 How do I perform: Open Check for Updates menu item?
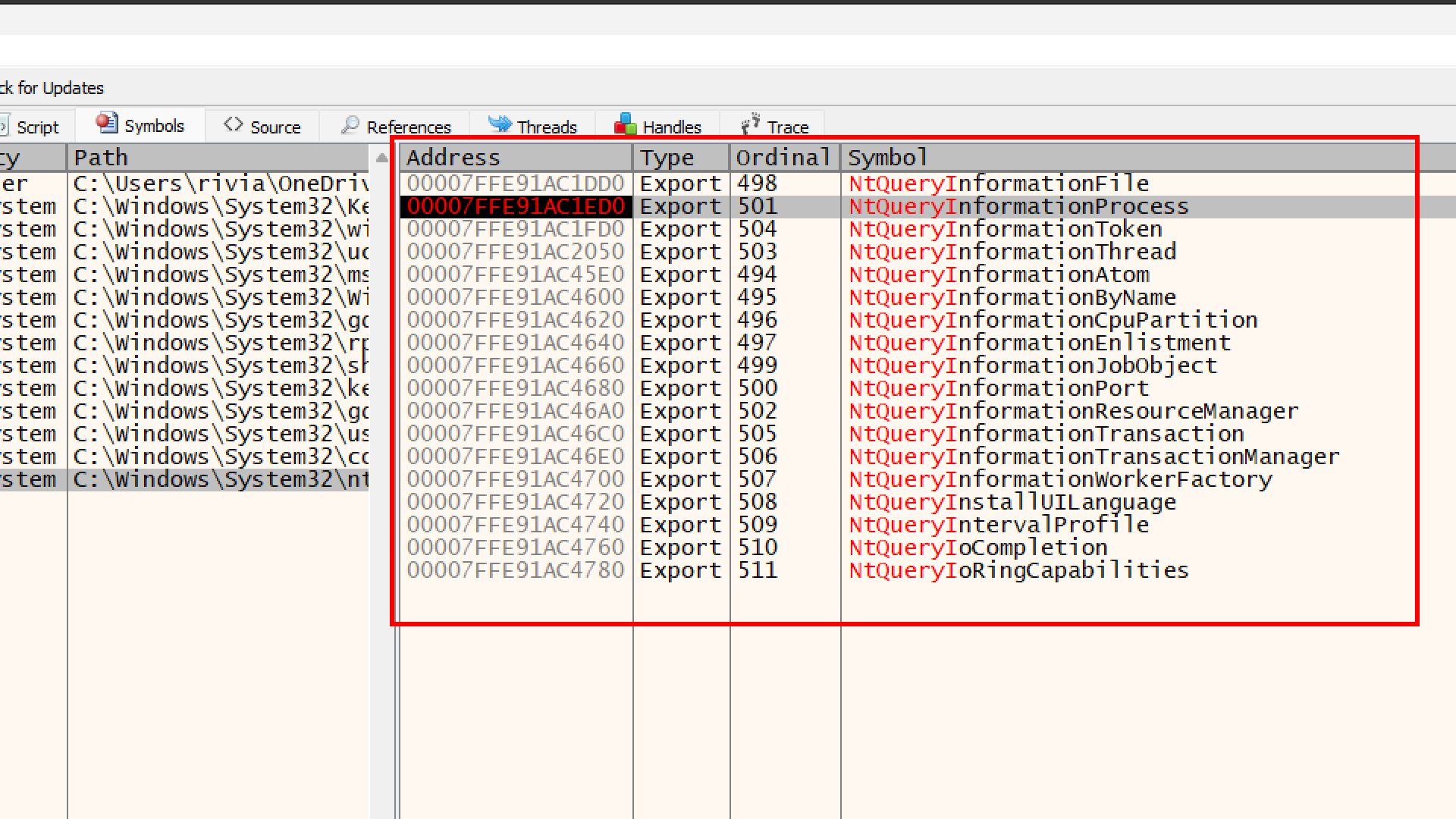[x=52, y=88]
